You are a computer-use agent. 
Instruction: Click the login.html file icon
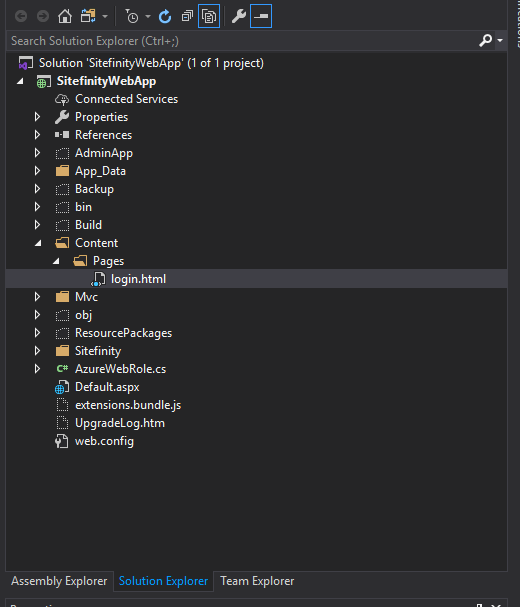coord(98,279)
